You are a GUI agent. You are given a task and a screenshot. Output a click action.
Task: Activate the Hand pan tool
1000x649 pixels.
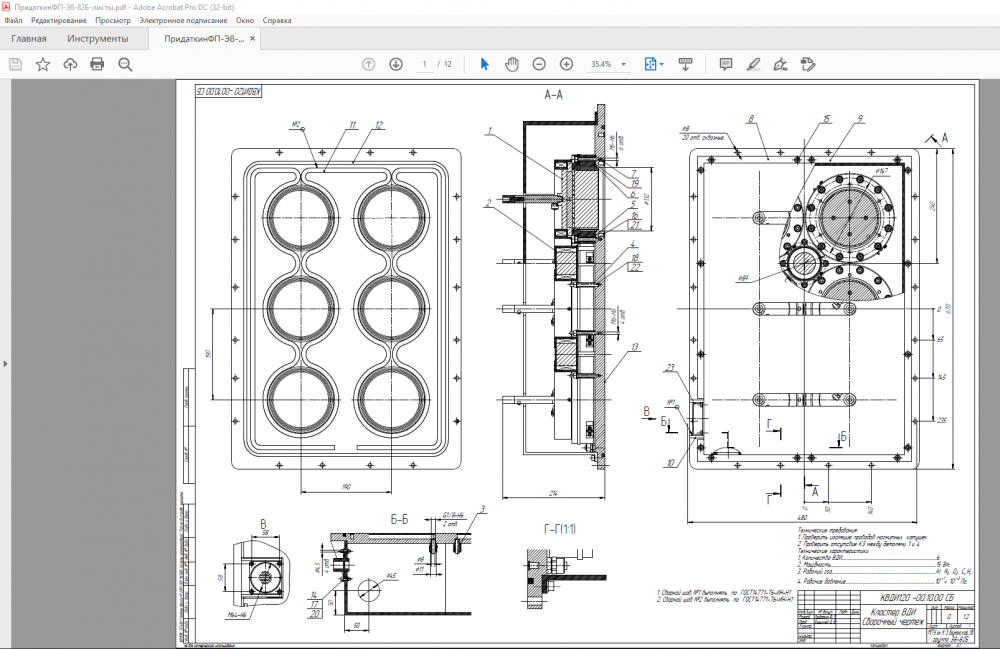click(512, 64)
